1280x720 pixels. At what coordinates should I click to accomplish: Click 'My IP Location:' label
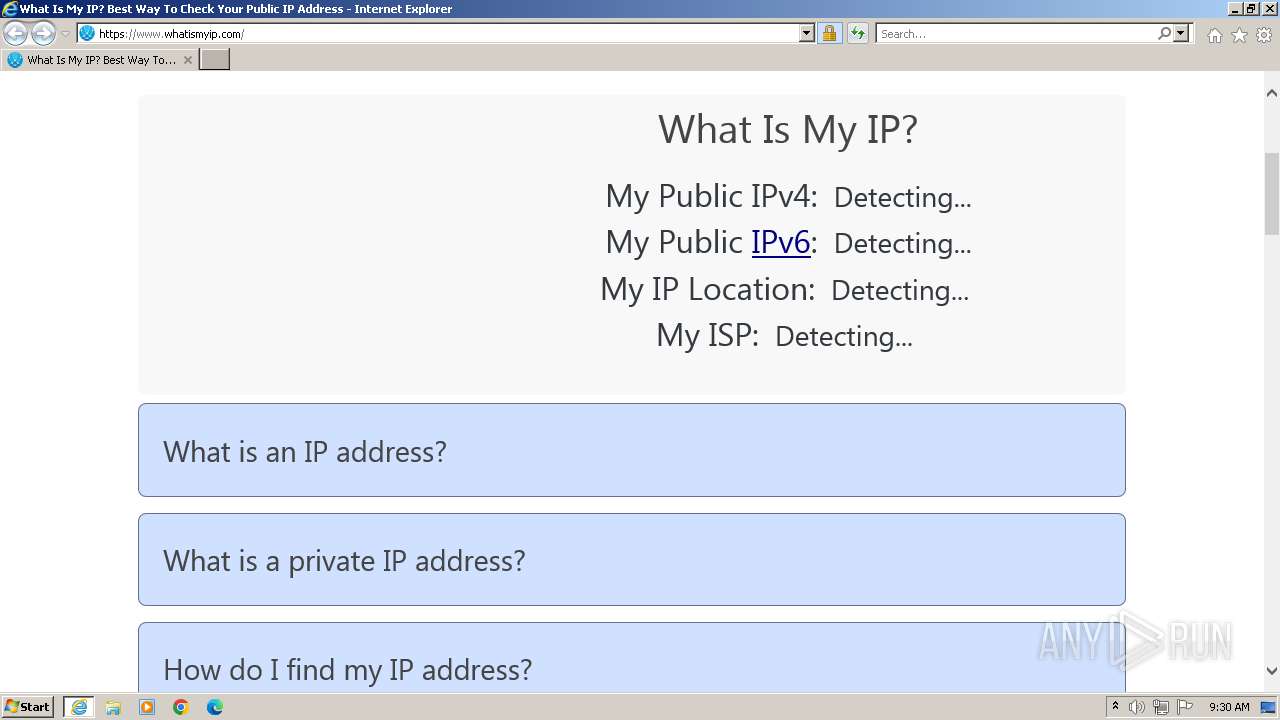(708, 289)
